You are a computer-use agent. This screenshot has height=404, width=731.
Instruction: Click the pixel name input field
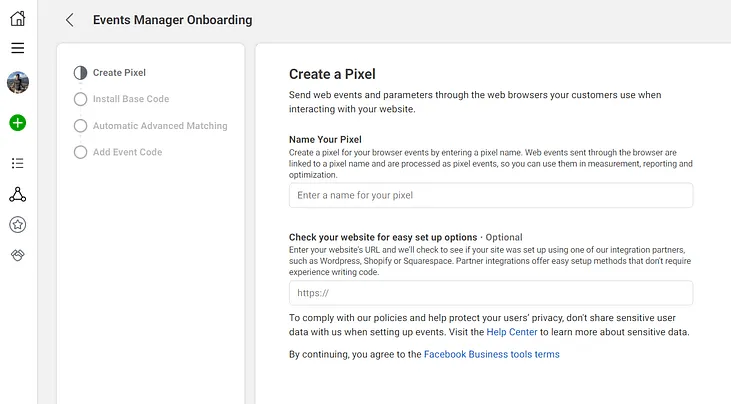[x=490, y=195]
